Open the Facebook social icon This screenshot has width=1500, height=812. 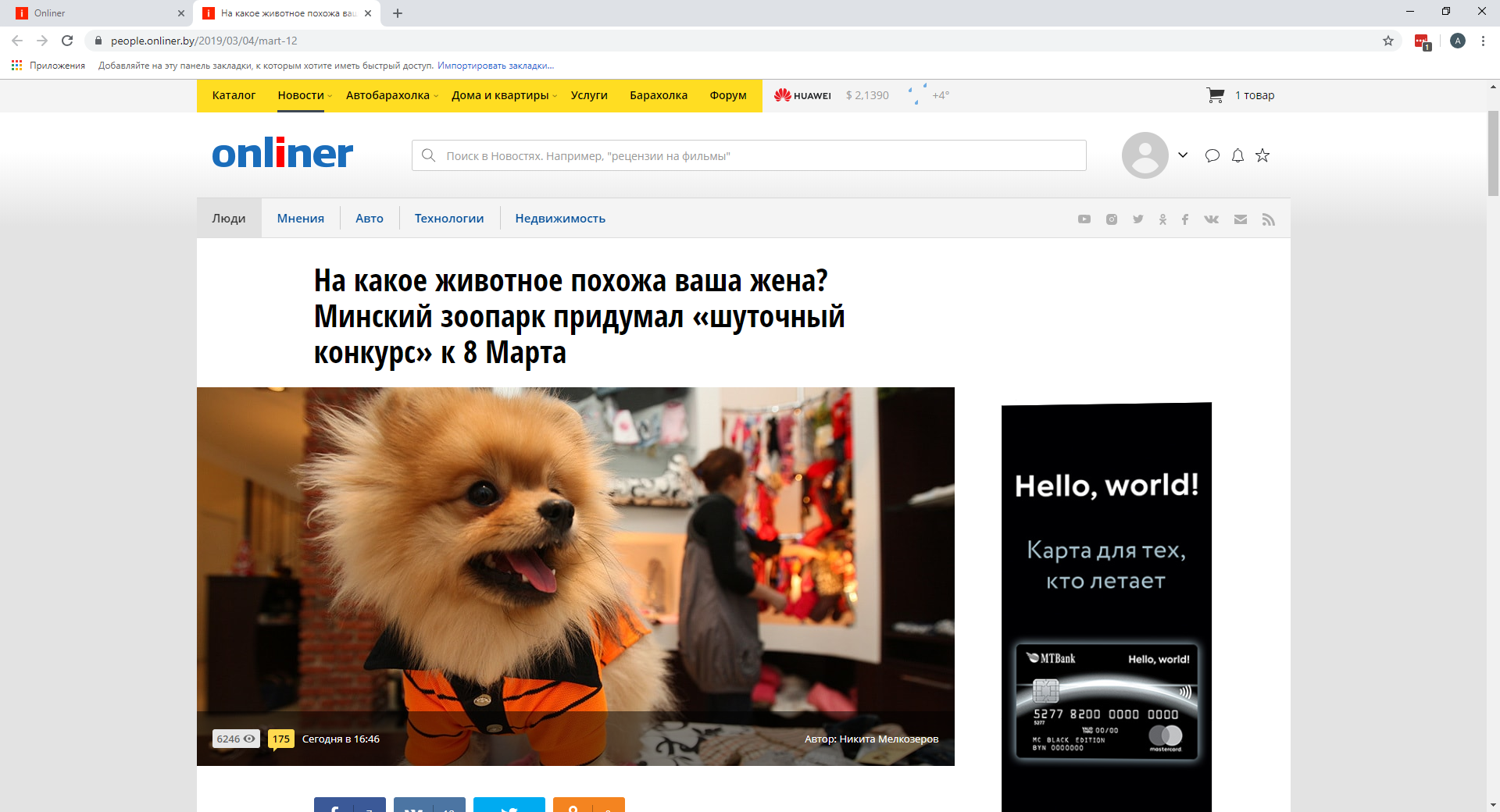1185,219
